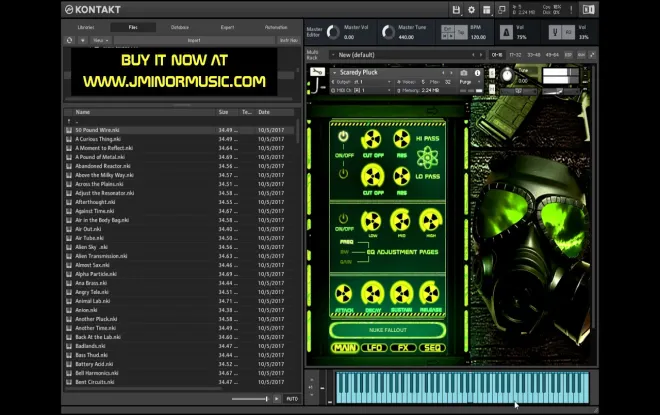Click the panic exclamation mark icon
660x415 pixels.
[571, 10]
